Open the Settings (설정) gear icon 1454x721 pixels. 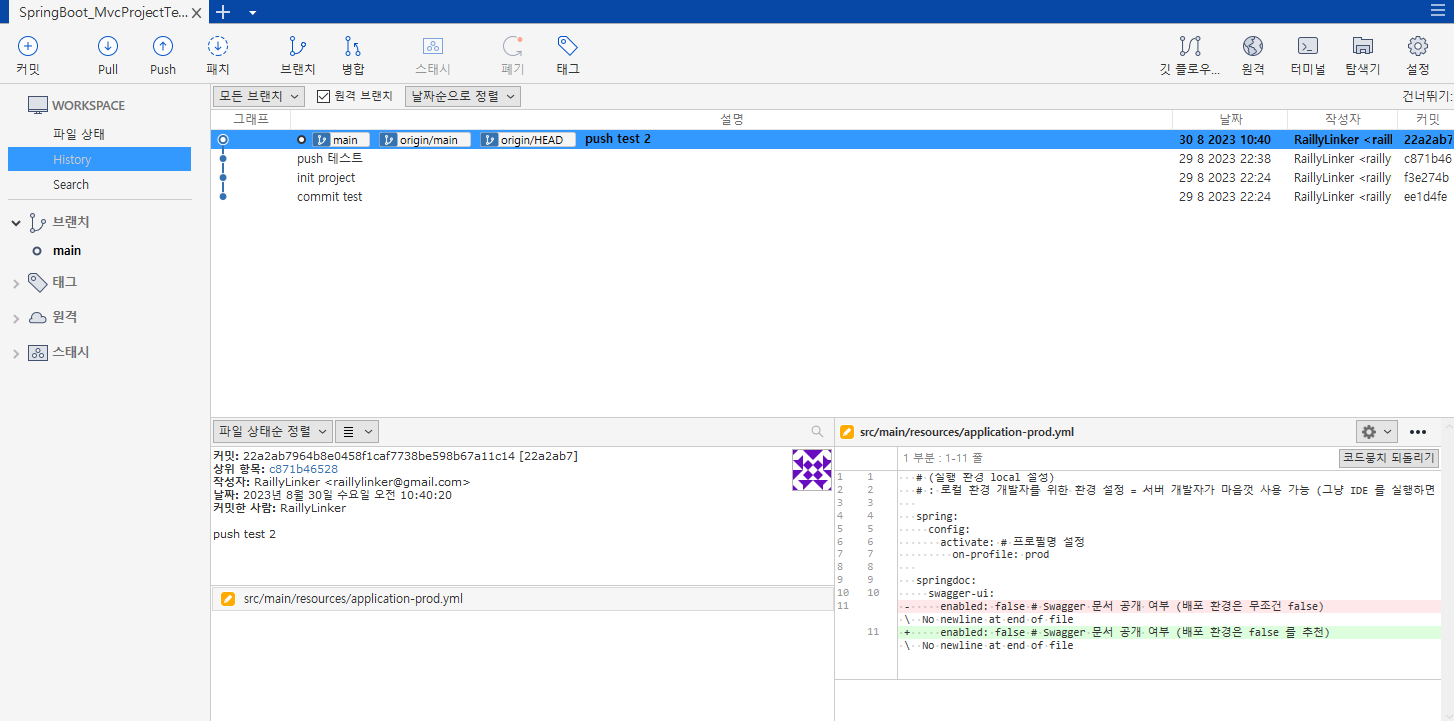click(1418, 46)
